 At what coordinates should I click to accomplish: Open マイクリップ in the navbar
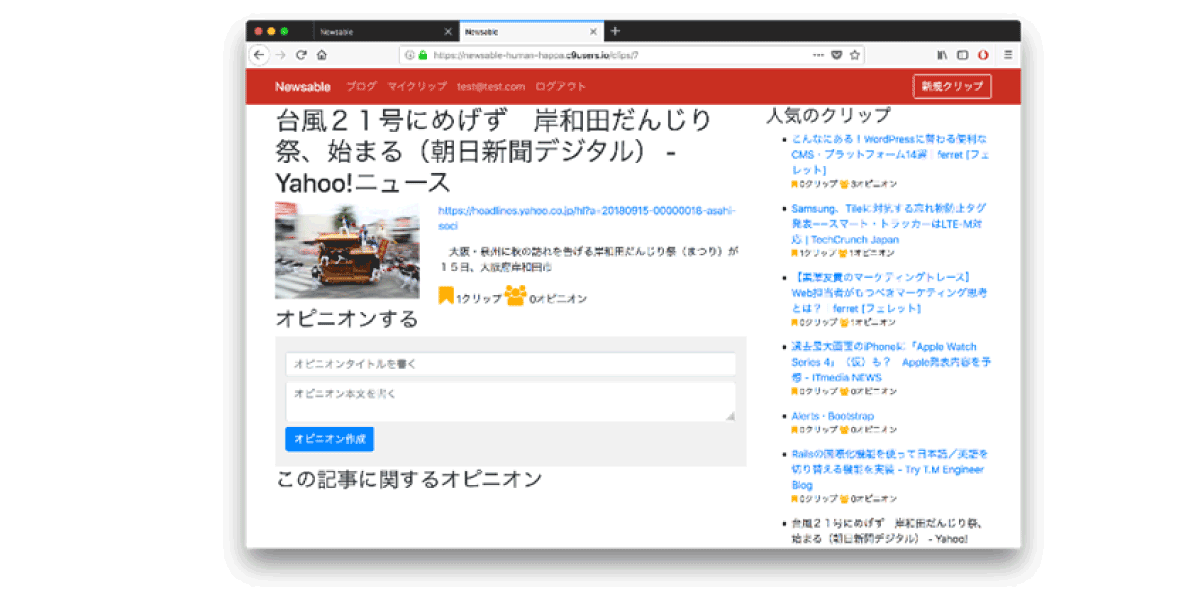pos(417,87)
